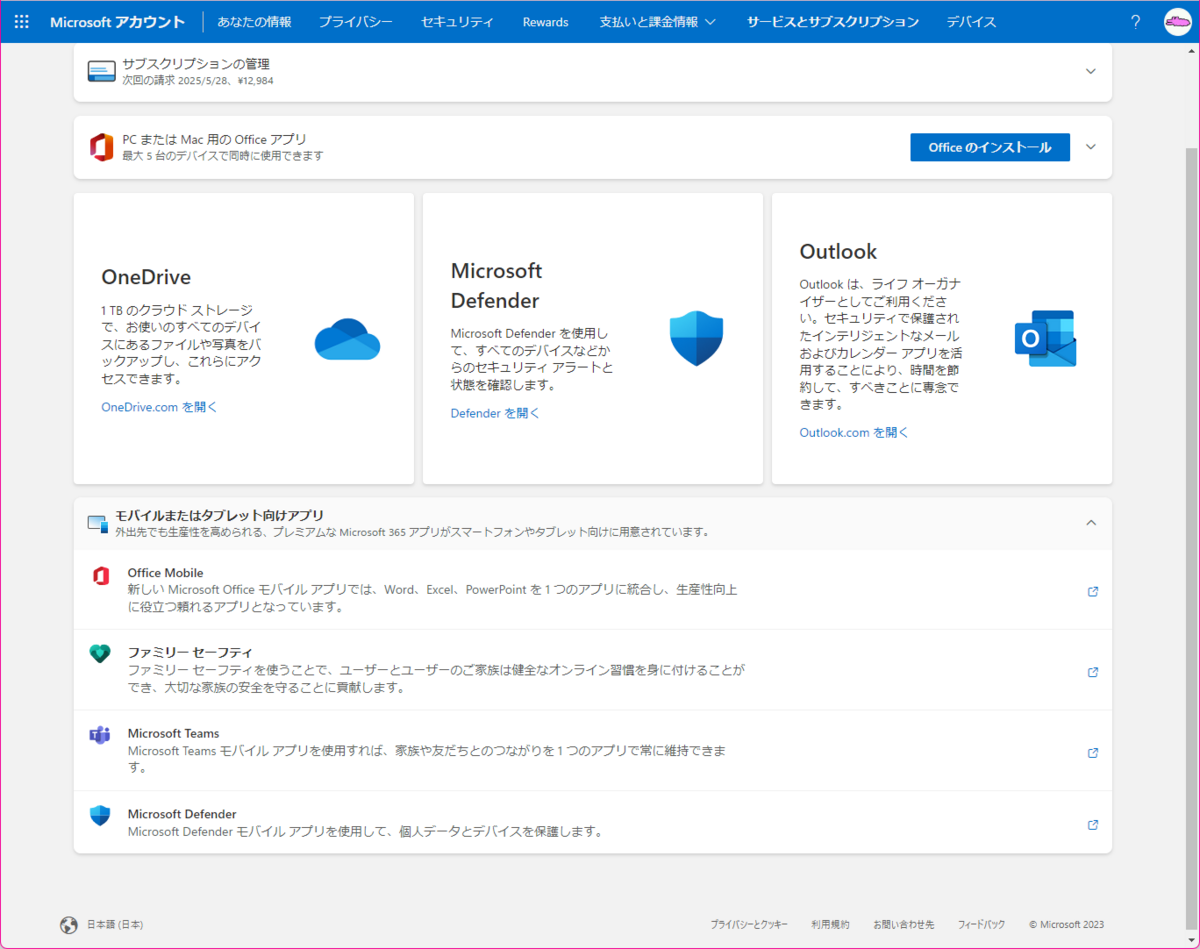The width and height of the screenshot is (1200, 949).
Task: Click the Microsoft Defender shield card icon
Action: click(696, 338)
